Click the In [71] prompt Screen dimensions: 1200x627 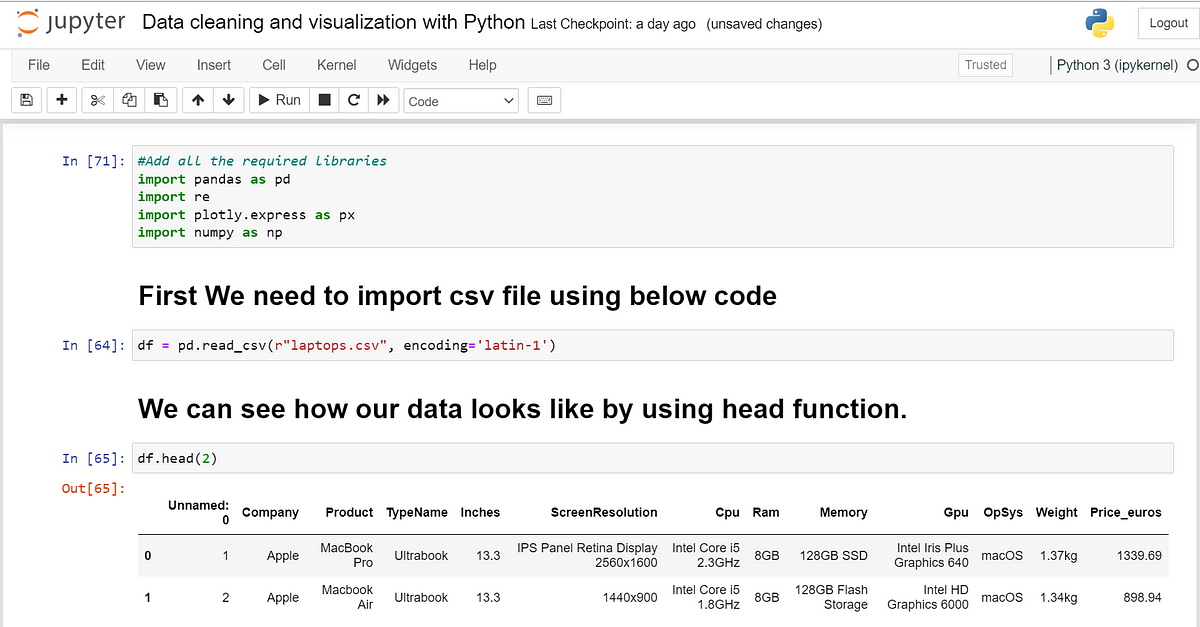[93, 161]
